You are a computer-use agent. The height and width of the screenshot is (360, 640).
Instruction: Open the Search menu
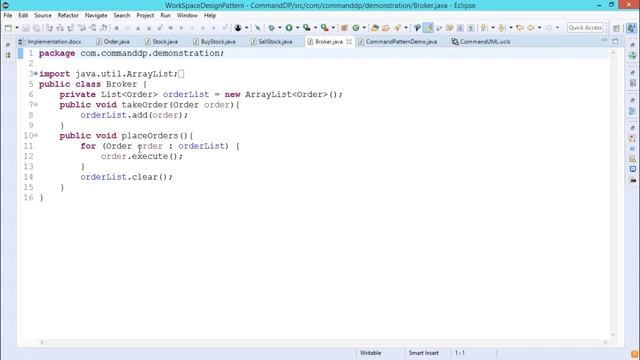pos(122,16)
